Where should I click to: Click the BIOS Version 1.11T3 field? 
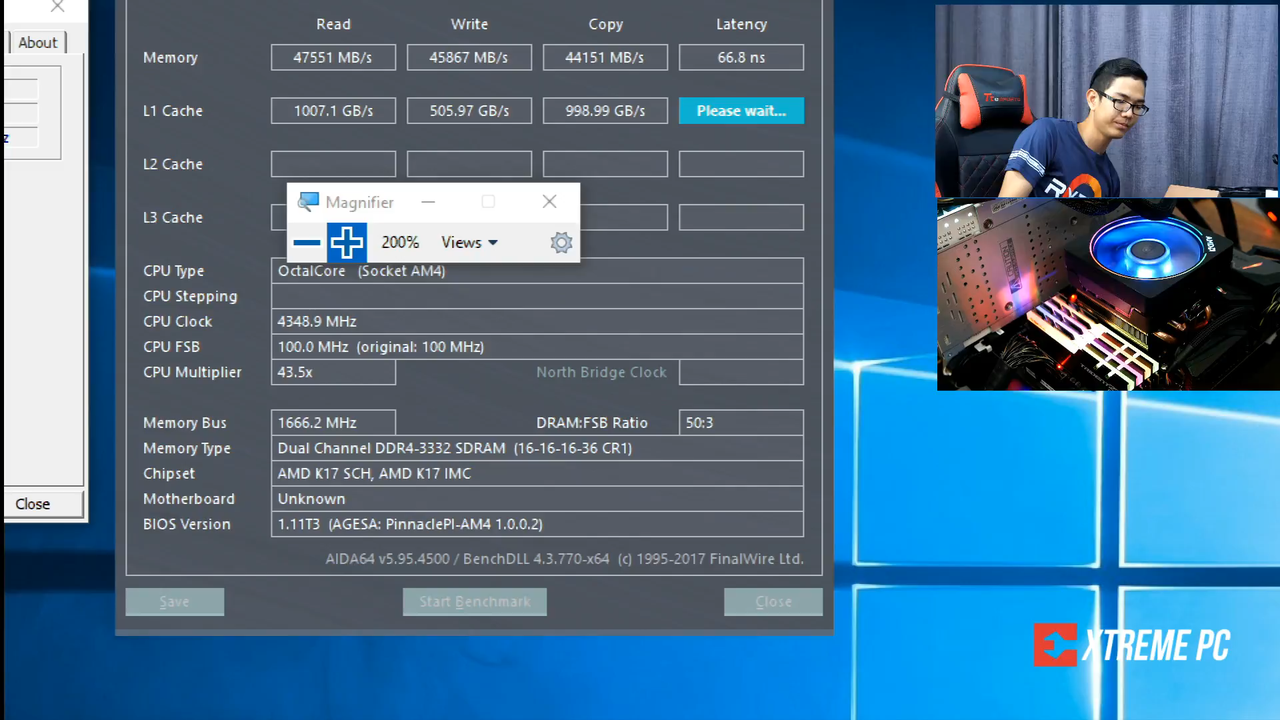coord(537,524)
